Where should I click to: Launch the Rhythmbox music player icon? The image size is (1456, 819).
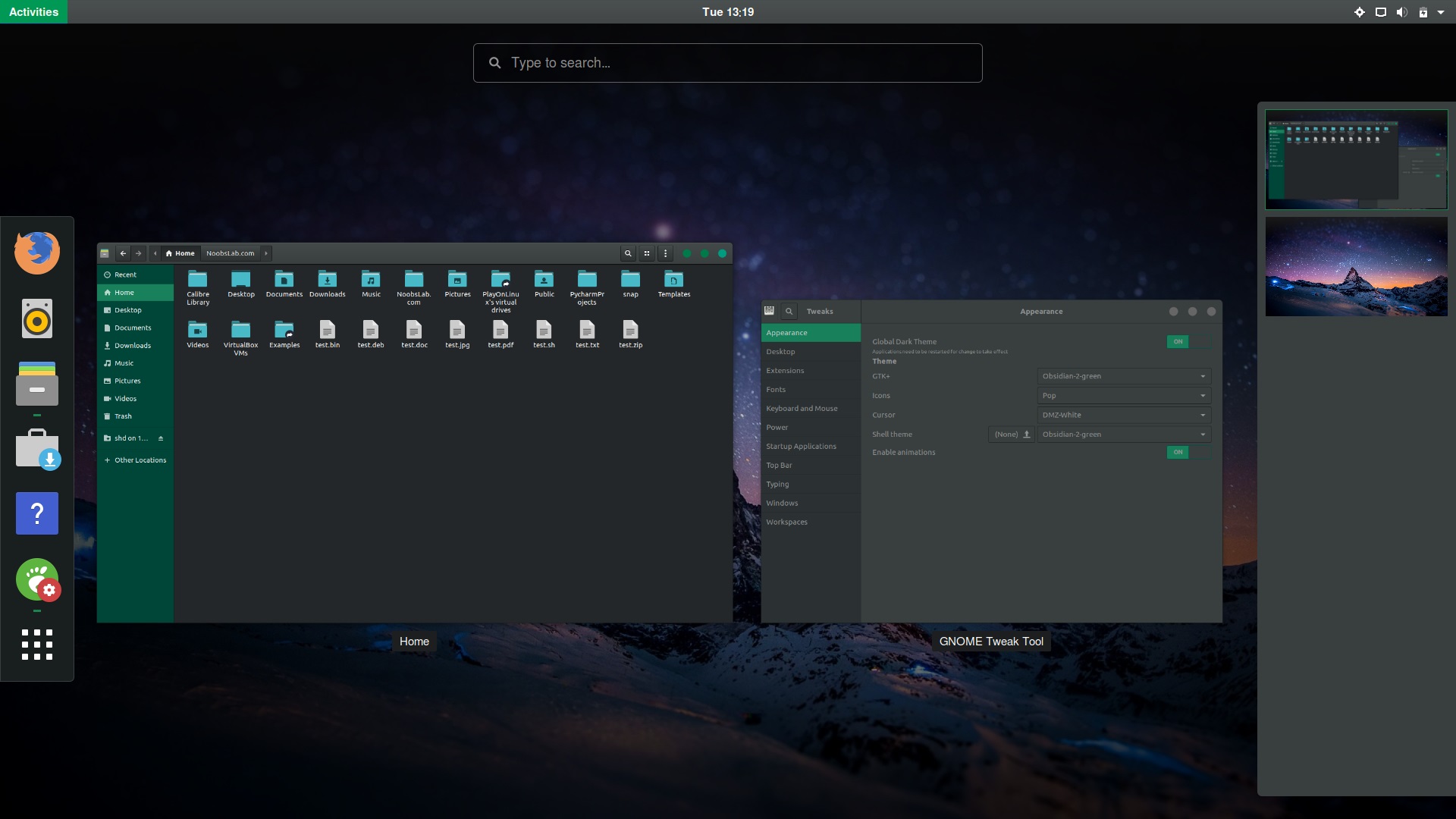(36, 318)
